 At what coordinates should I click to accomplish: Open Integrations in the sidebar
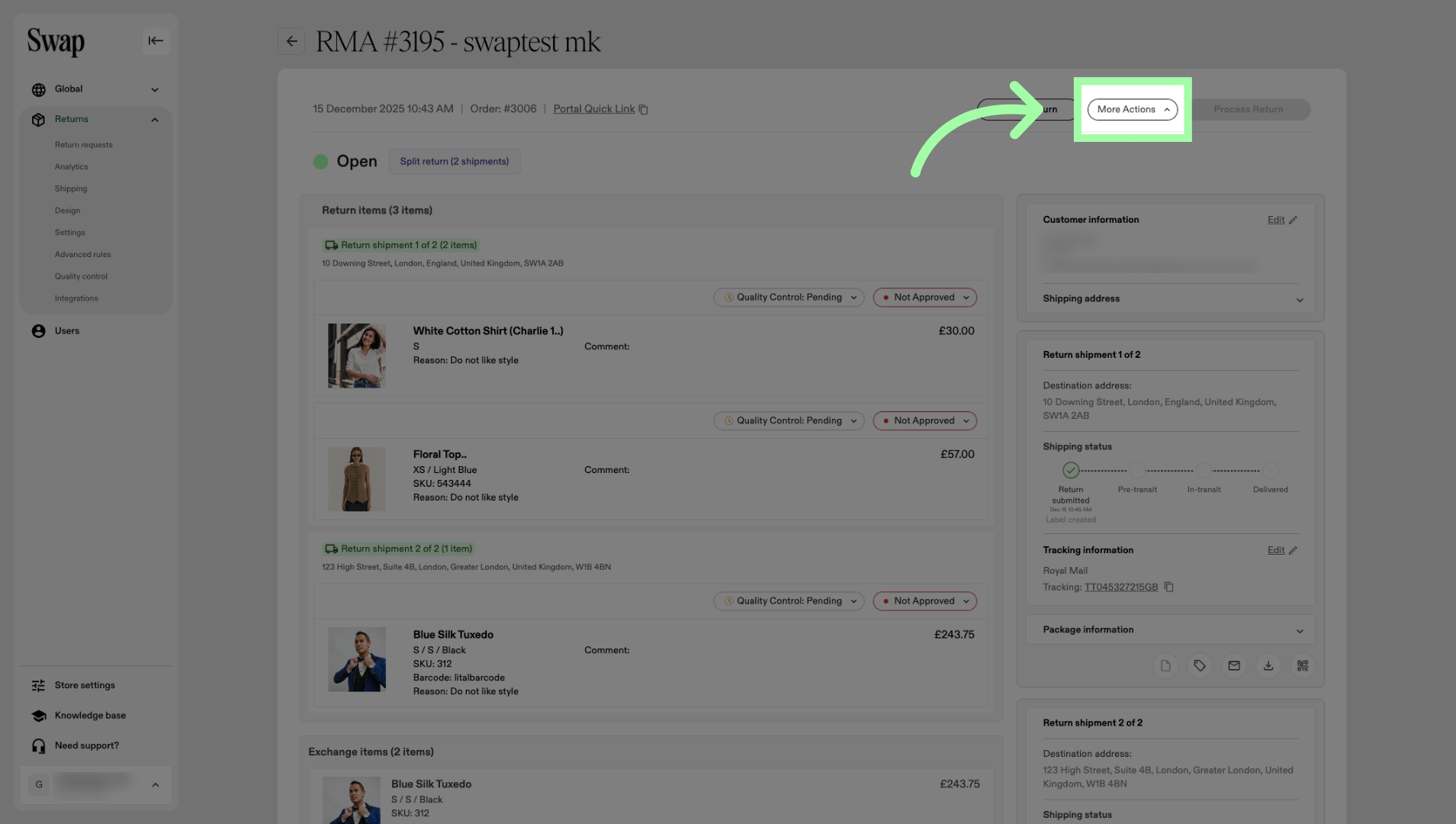pyautogui.click(x=76, y=299)
